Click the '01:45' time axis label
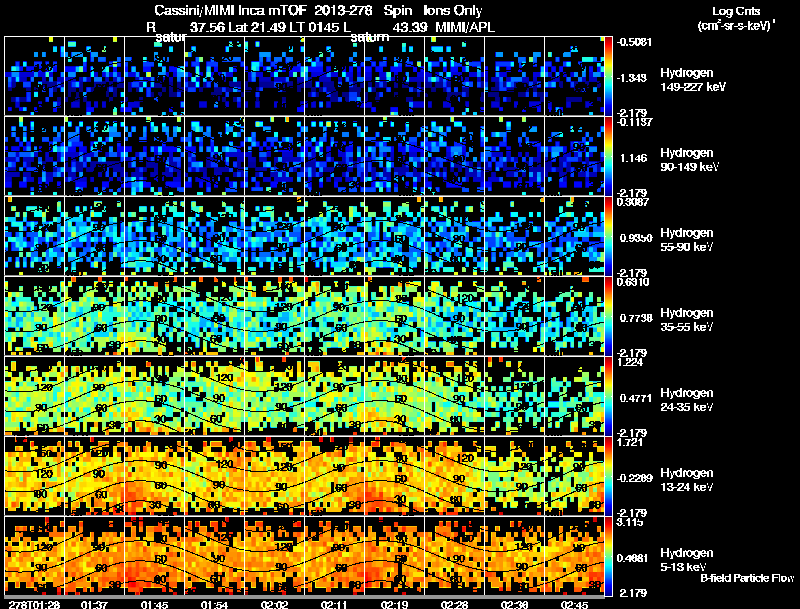The image size is (800, 609). click(x=155, y=604)
